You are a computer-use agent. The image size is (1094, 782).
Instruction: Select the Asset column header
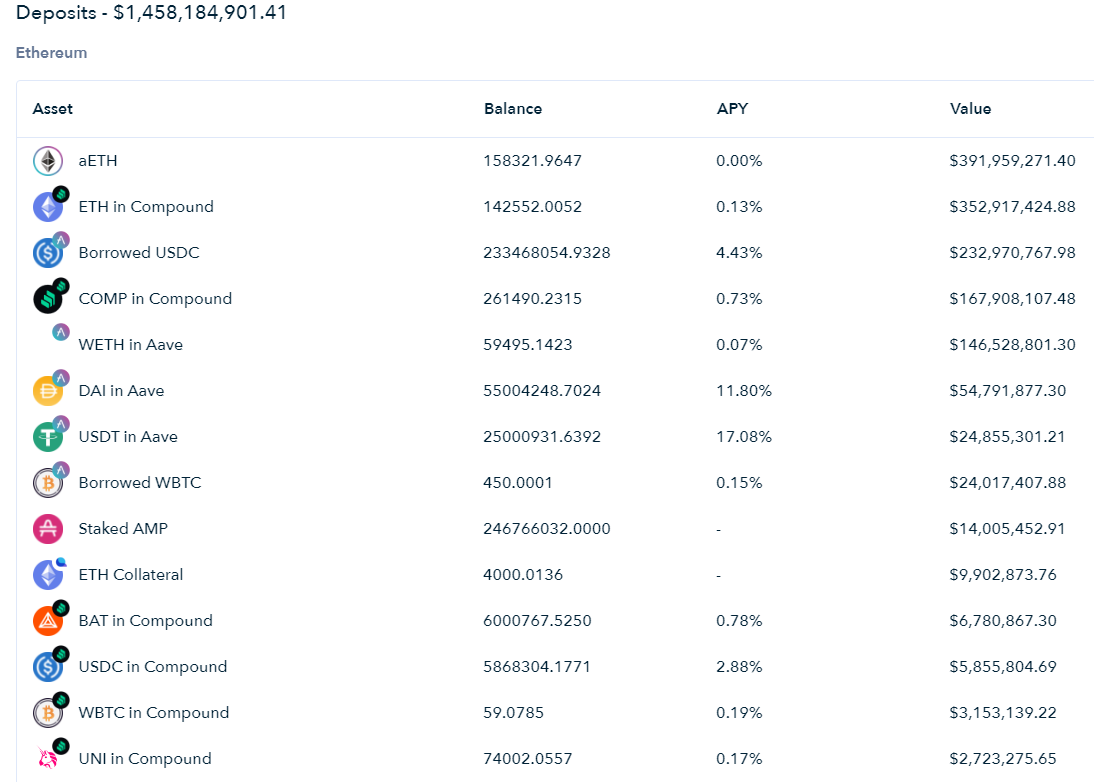point(52,109)
